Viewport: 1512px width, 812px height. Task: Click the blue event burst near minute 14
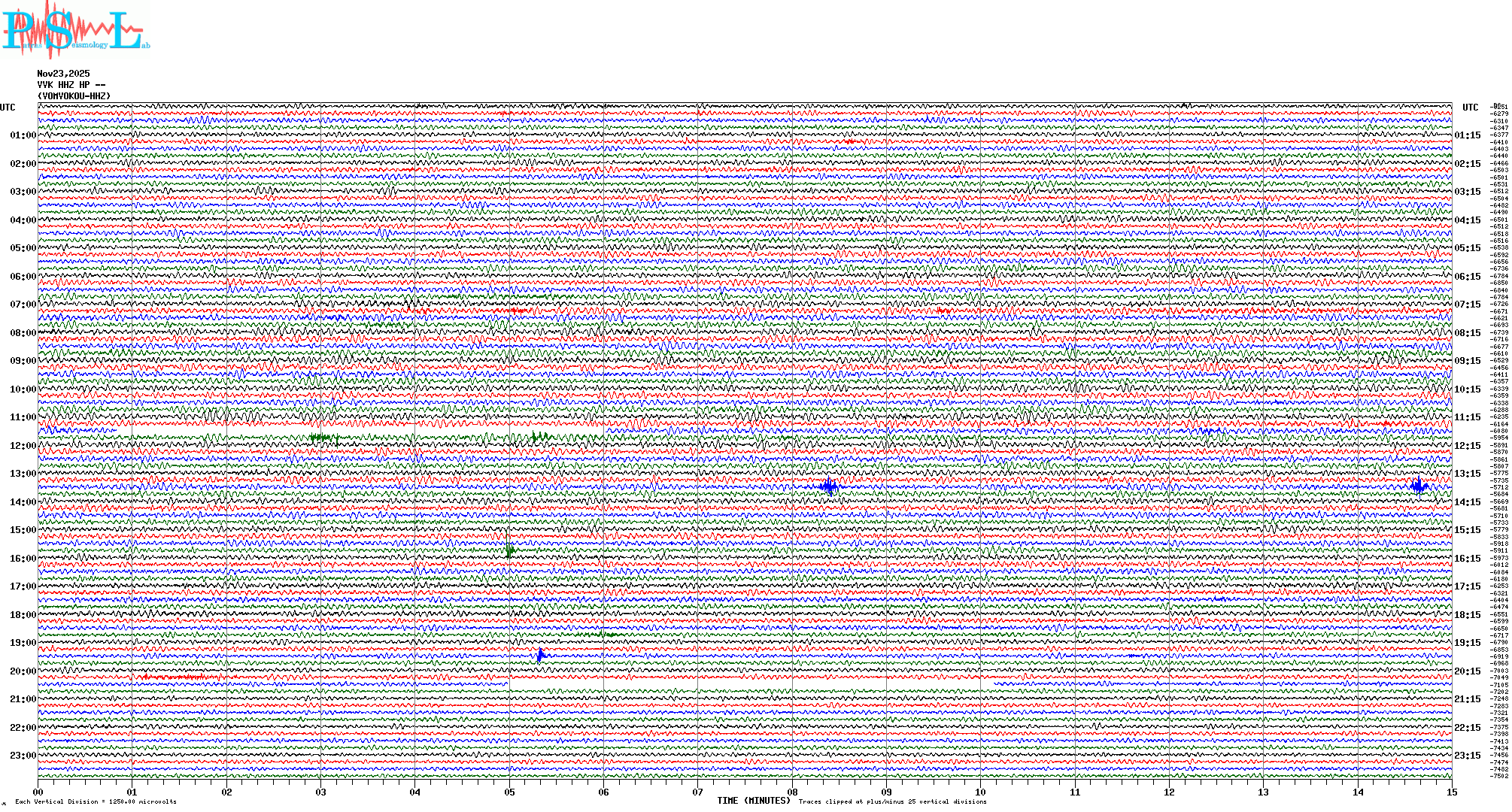[x=1419, y=486]
